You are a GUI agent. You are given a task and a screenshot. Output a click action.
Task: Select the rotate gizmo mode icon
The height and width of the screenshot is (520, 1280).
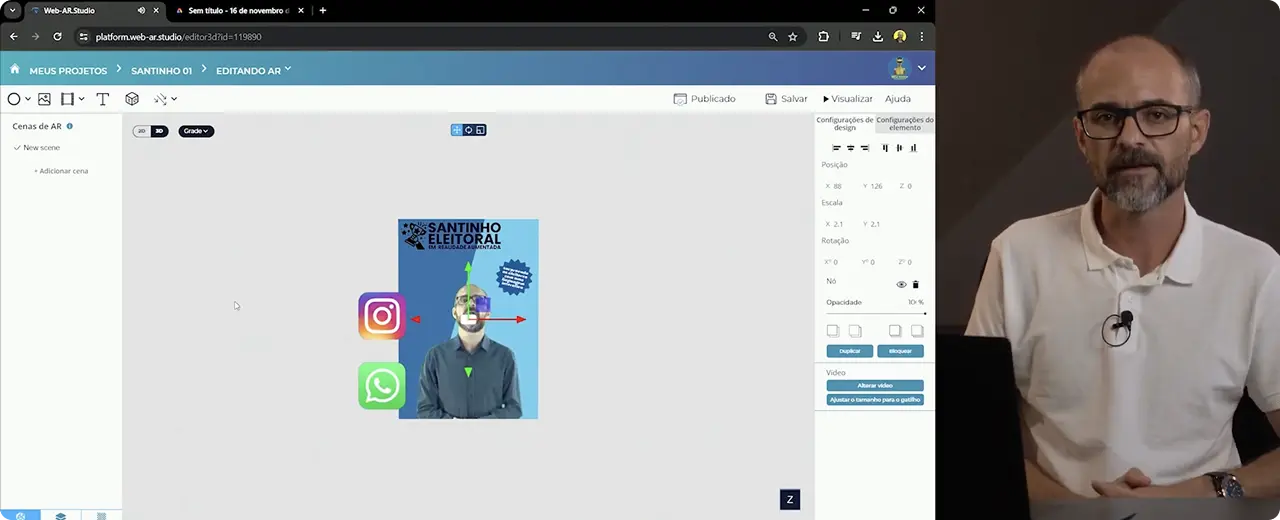pos(468,130)
